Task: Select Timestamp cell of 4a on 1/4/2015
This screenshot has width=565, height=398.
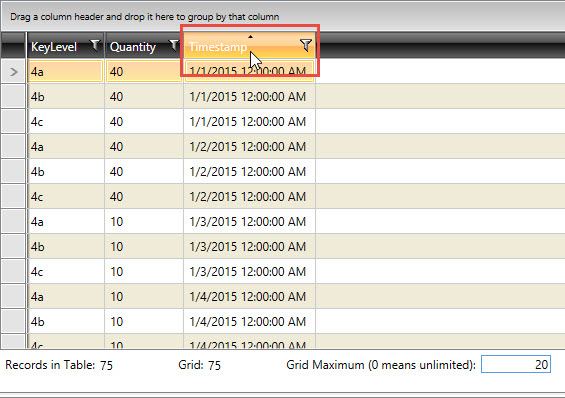Action: [x=250, y=296]
